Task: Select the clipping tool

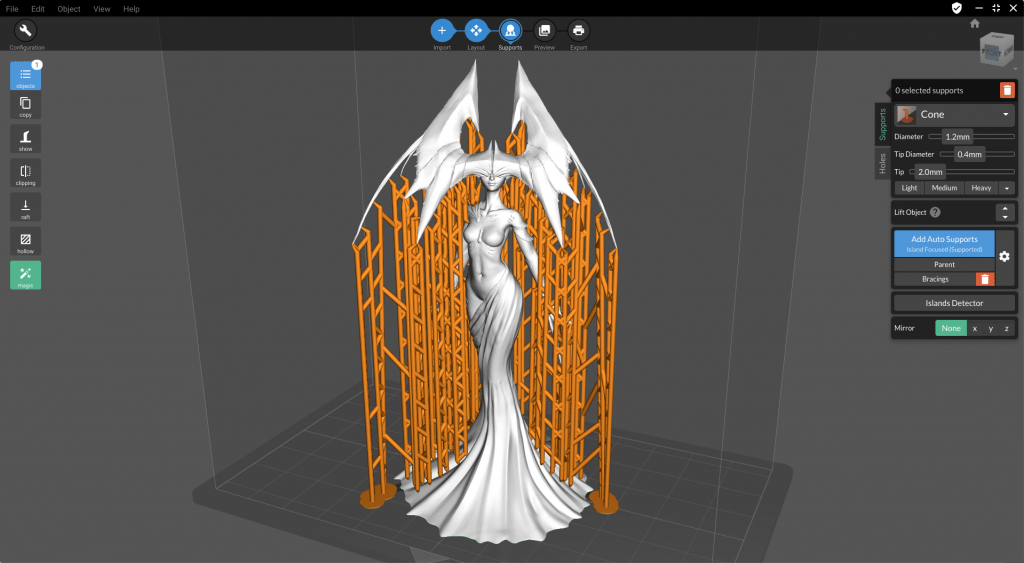Action: pyautogui.click(x=26, y=174)
